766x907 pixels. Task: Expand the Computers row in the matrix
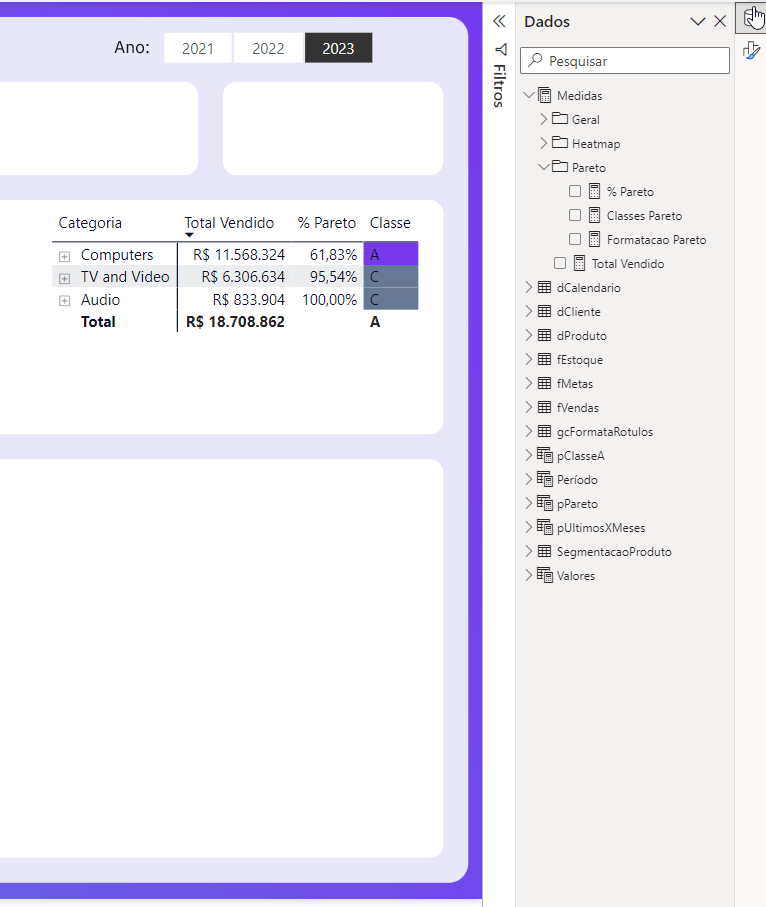tap(64, 256)
